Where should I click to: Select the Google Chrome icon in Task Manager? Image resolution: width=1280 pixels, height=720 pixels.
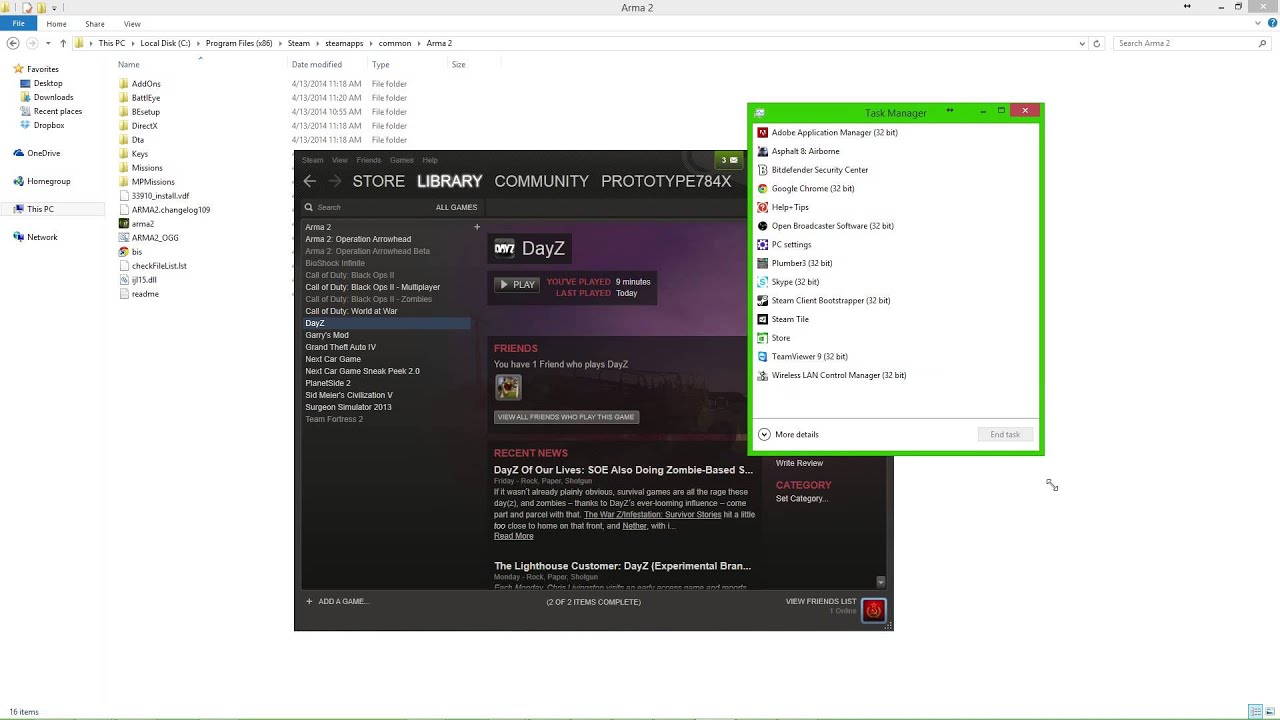762,188
